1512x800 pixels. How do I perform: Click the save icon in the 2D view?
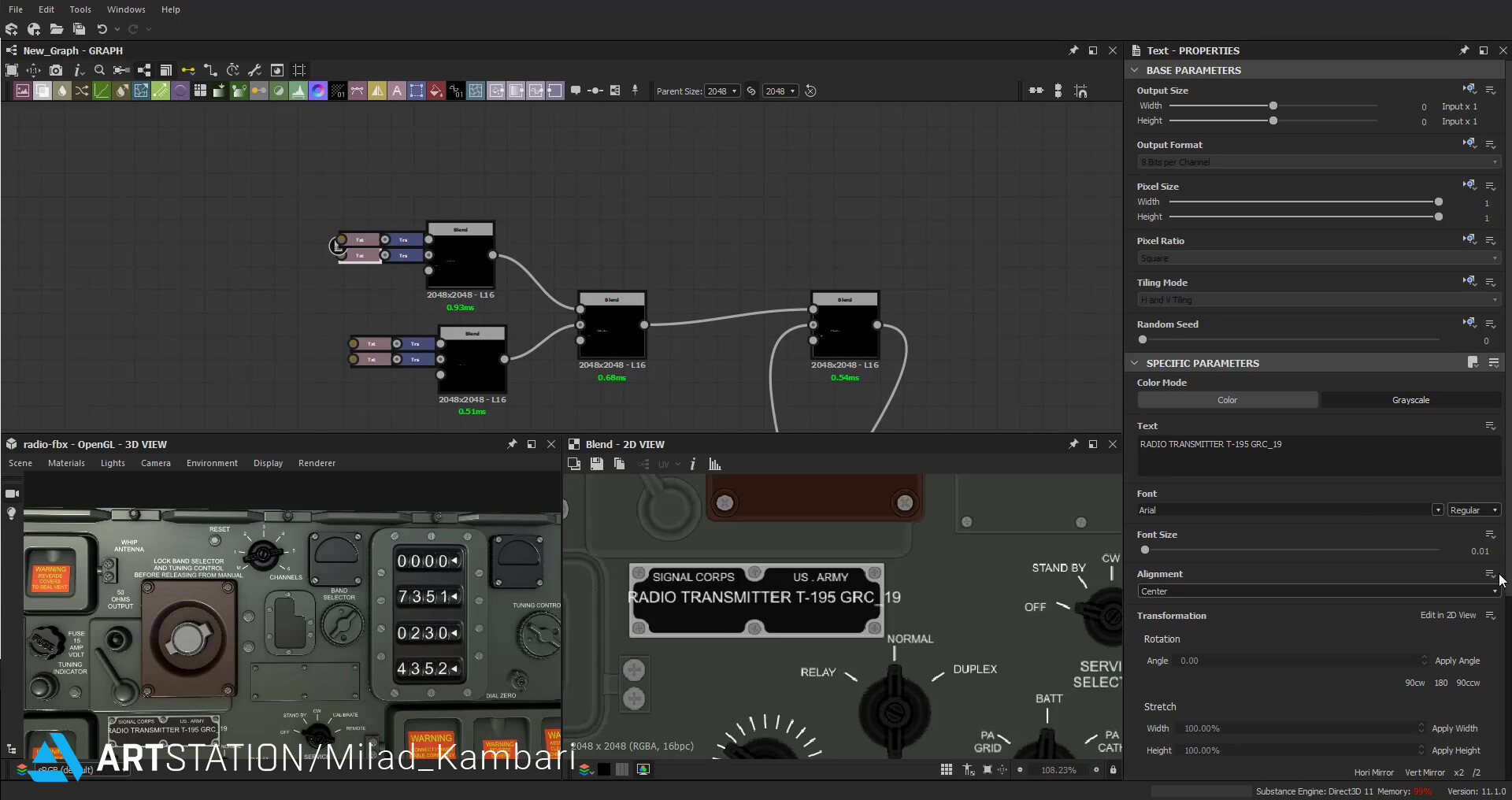click(597, 464)
